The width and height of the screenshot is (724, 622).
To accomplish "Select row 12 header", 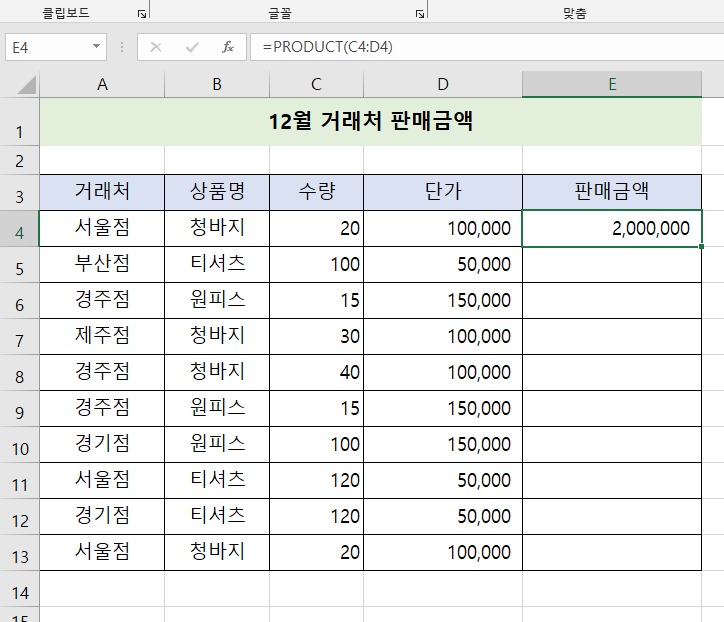I will click(x=19, y=517).
